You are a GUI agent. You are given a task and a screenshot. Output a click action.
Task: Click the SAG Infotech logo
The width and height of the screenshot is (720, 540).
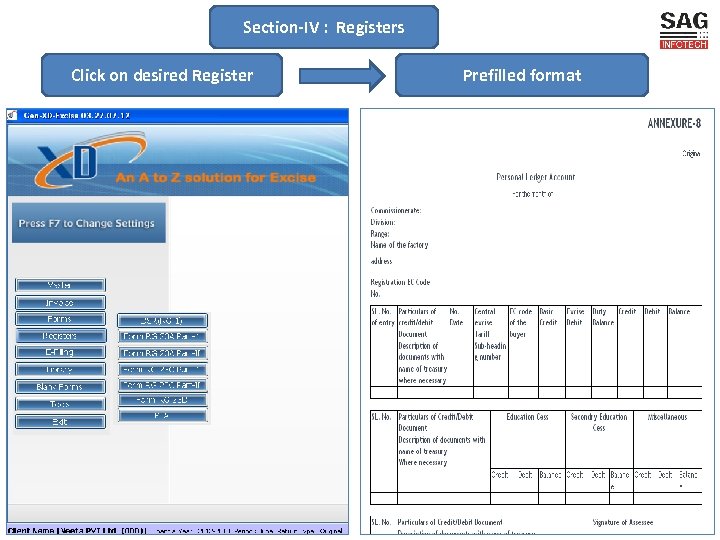tap(684, 31)
